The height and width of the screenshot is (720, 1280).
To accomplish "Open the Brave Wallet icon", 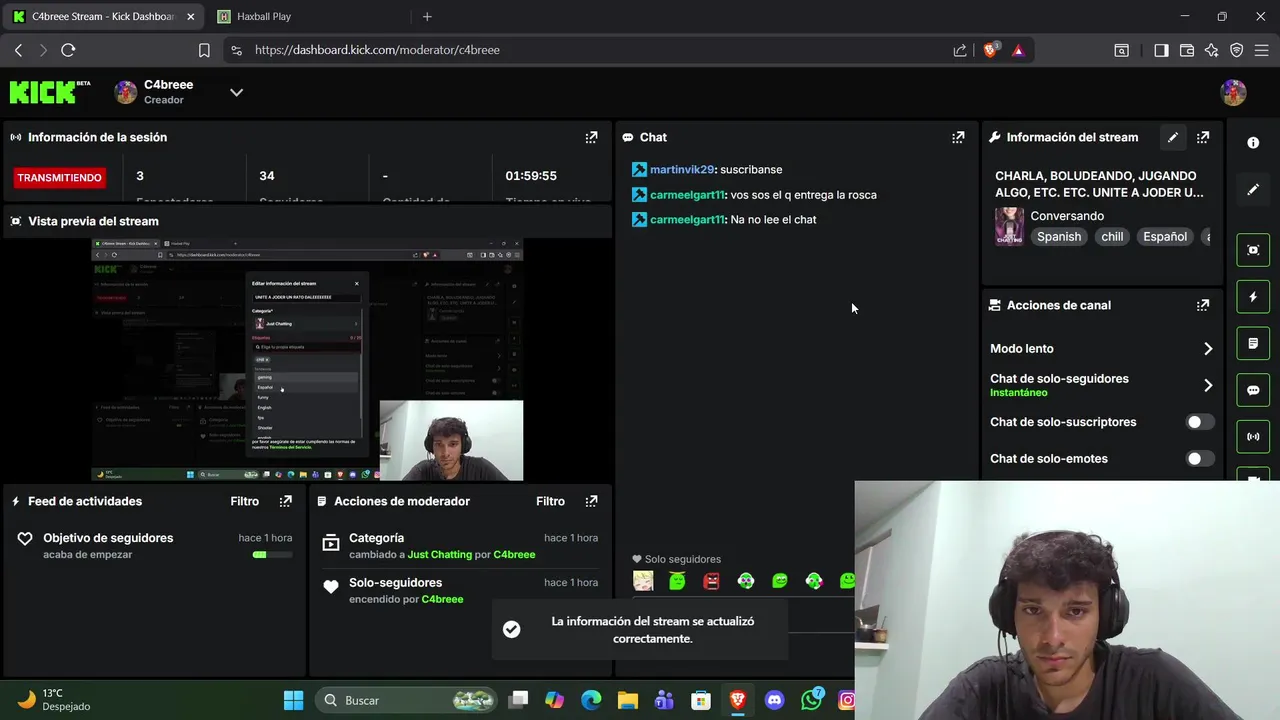I will 1187,50.
